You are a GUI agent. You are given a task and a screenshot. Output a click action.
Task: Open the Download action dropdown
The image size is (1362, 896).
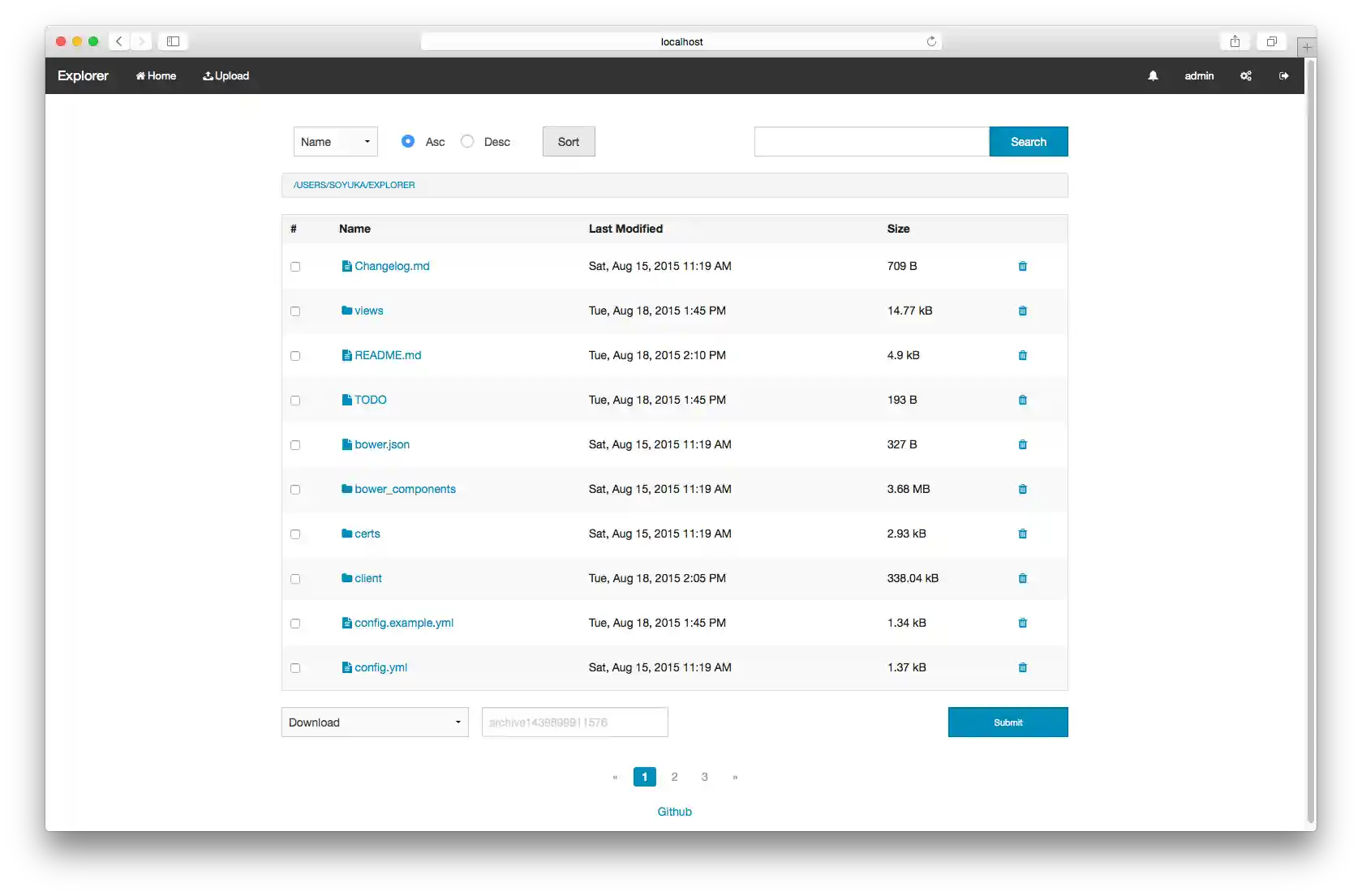click(x=374, y=722)
